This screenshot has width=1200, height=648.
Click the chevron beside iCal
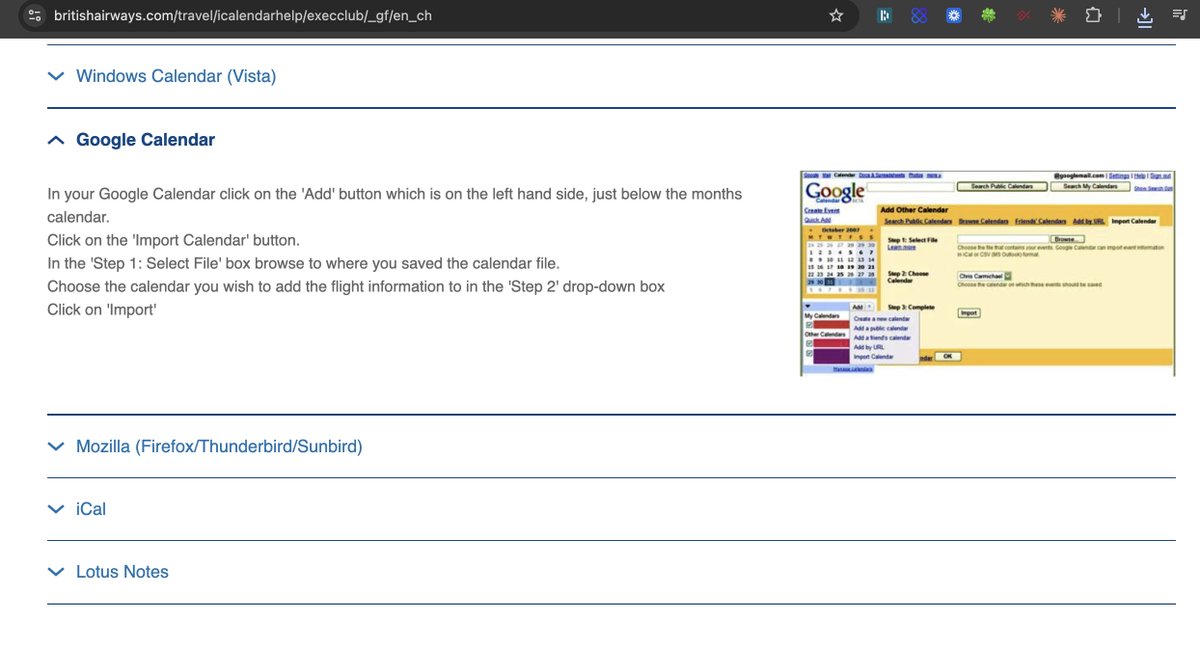56,509
